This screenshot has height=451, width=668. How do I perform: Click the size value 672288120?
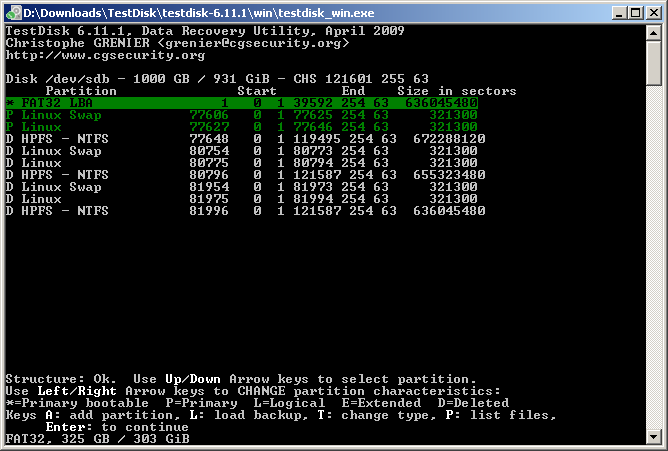pyautogui.click(x=449, y=139)
